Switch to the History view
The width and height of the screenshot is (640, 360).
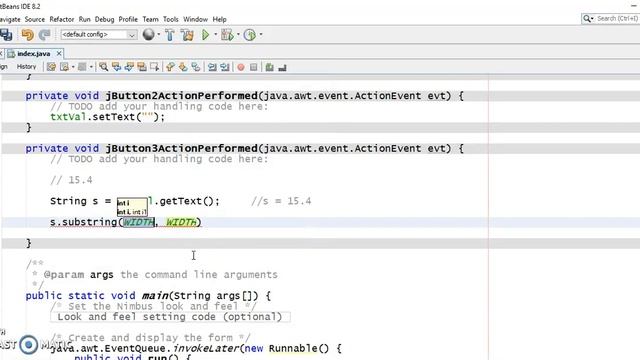tap(27, 67)
